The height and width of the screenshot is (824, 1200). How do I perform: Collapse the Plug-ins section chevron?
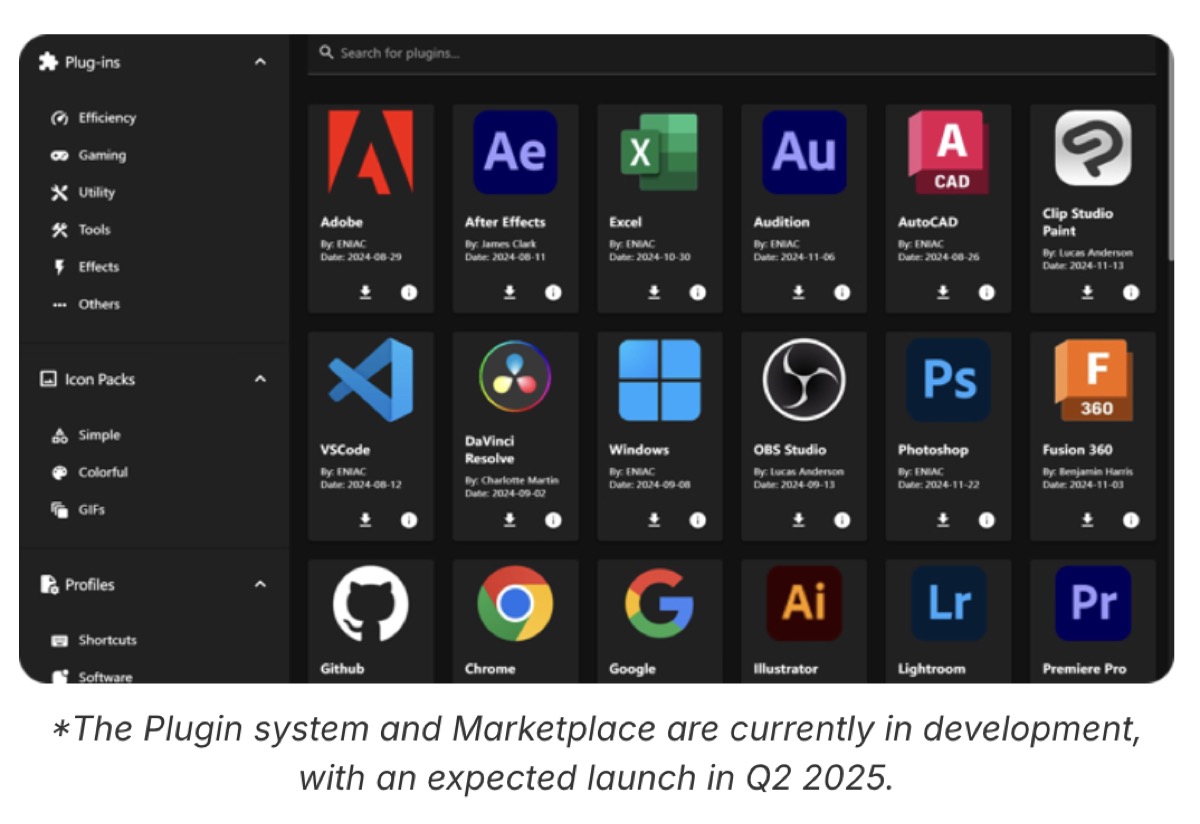click(x=260, y=63)
